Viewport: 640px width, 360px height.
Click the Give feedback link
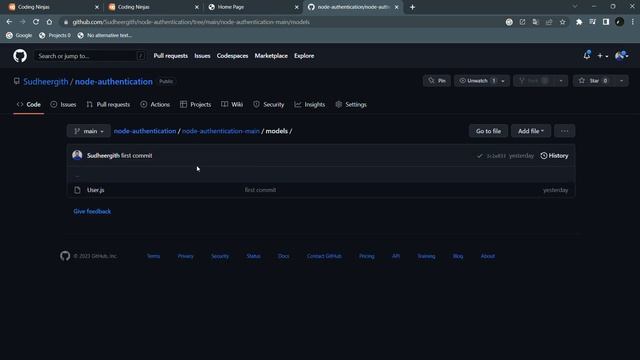(x=92, y=211)
